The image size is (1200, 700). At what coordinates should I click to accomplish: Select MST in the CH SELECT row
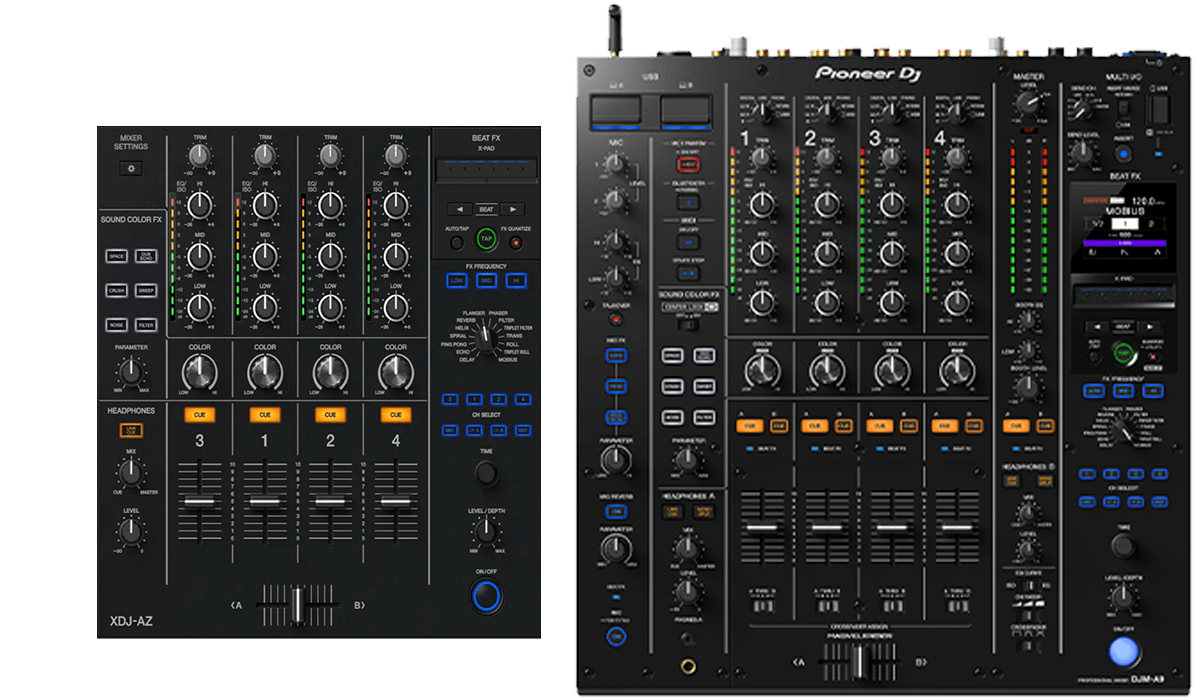point(523,430)
